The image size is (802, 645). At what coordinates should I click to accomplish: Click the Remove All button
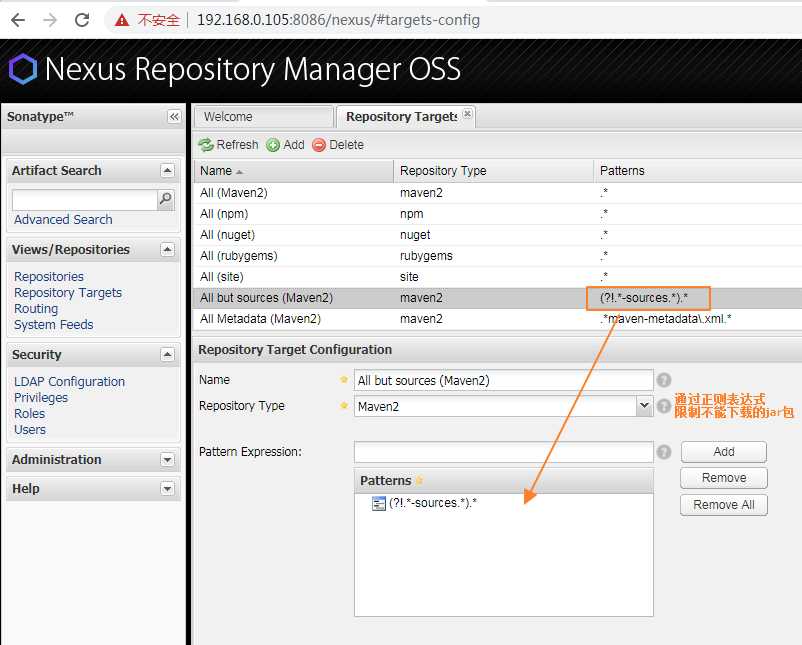tap(723, 505)
